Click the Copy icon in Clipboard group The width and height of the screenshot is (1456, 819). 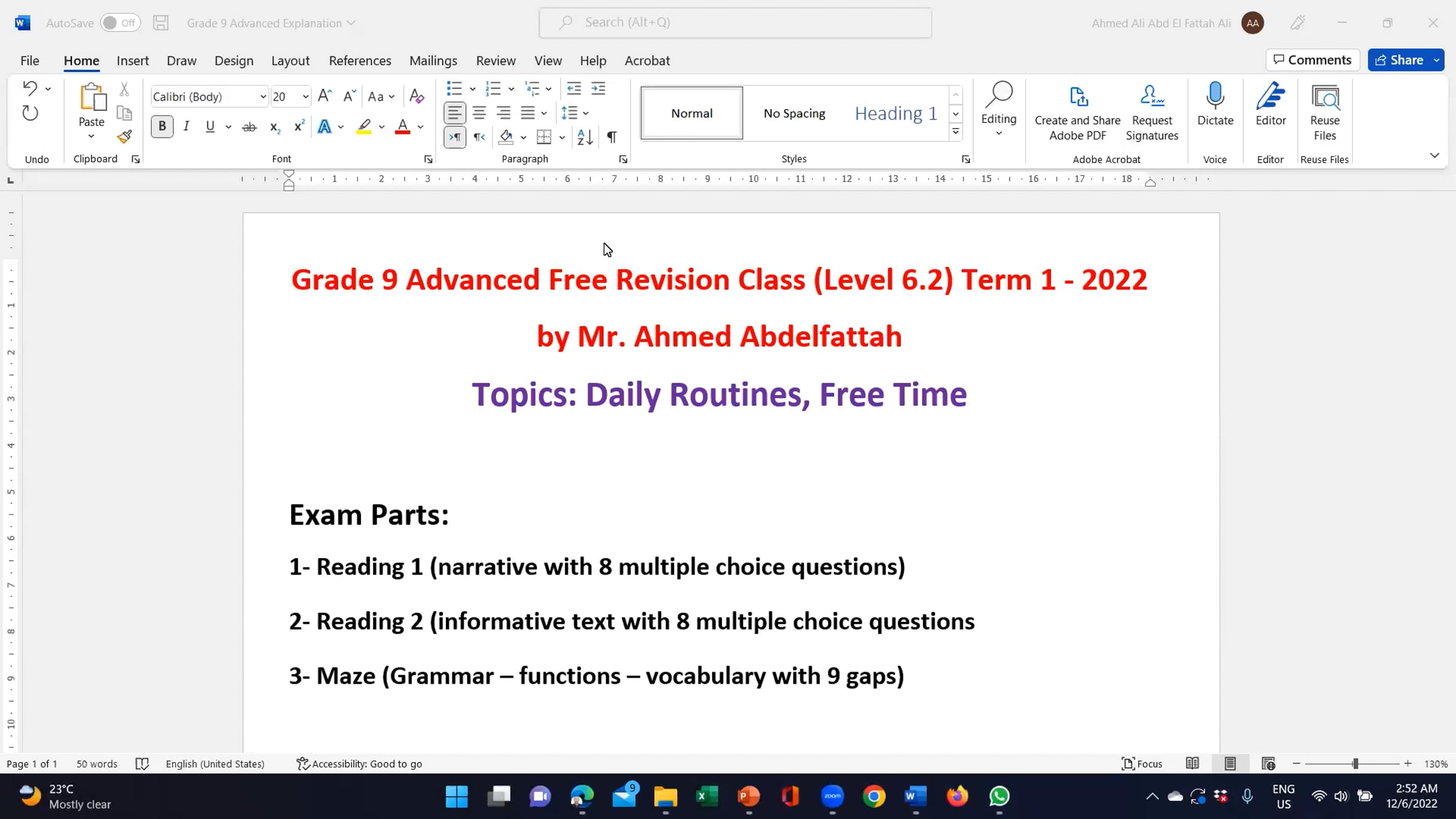pyautogui.click(x=124, y=113)
